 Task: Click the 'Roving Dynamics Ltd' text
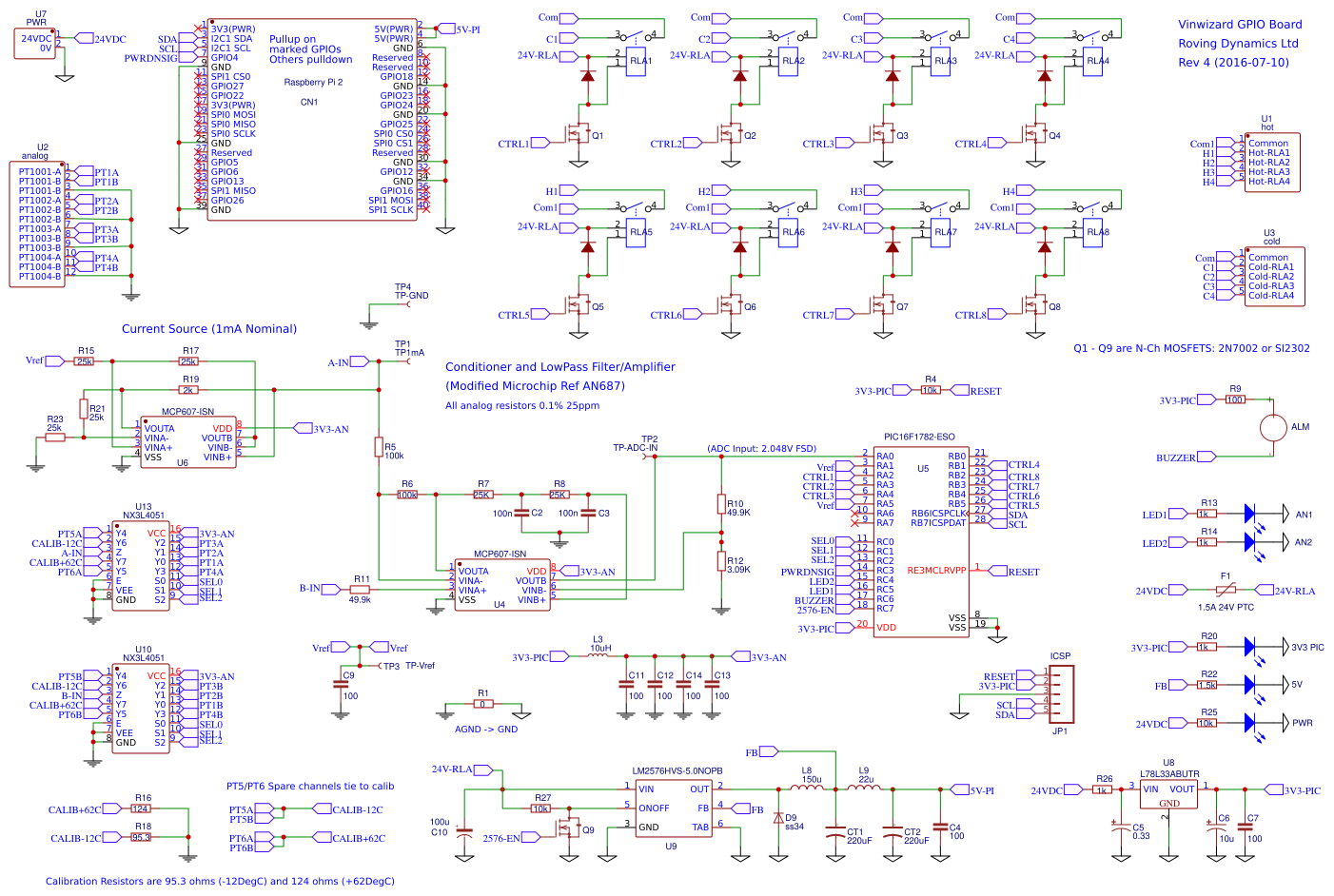(1238, 44)
